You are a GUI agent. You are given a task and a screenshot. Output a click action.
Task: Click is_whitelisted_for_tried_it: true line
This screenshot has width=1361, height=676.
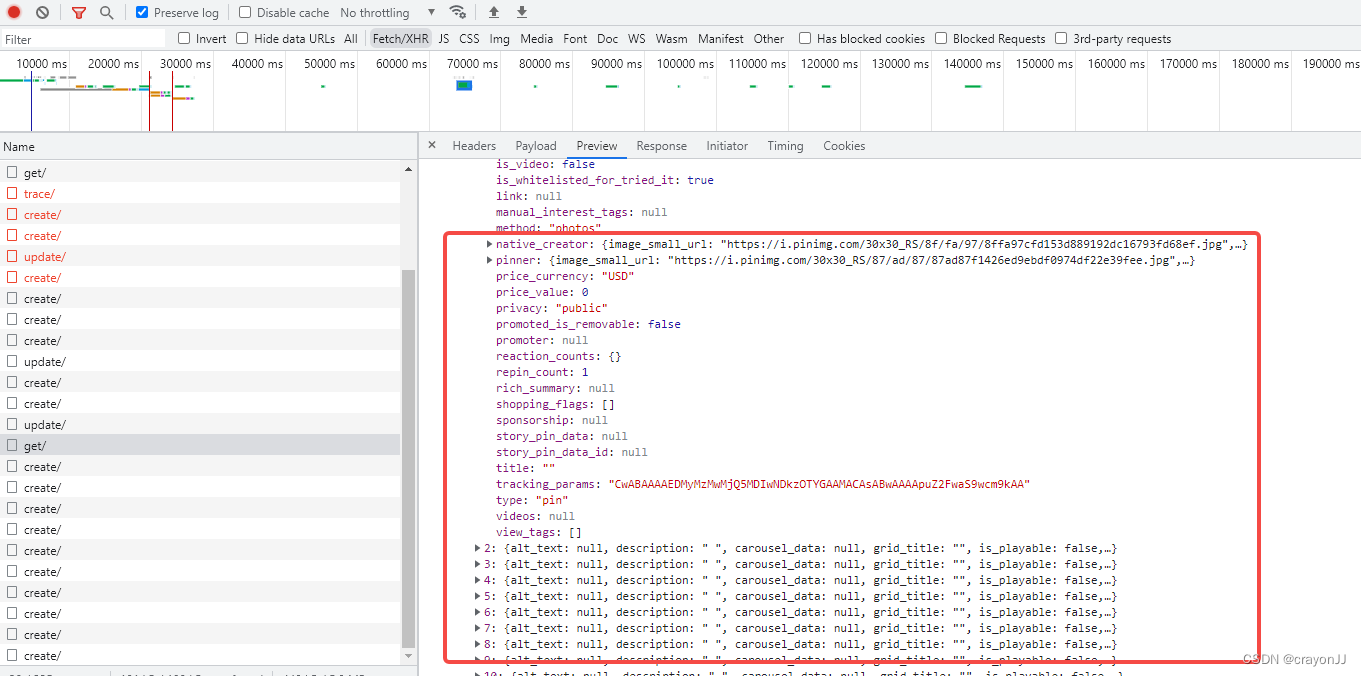tap(605, 180)
